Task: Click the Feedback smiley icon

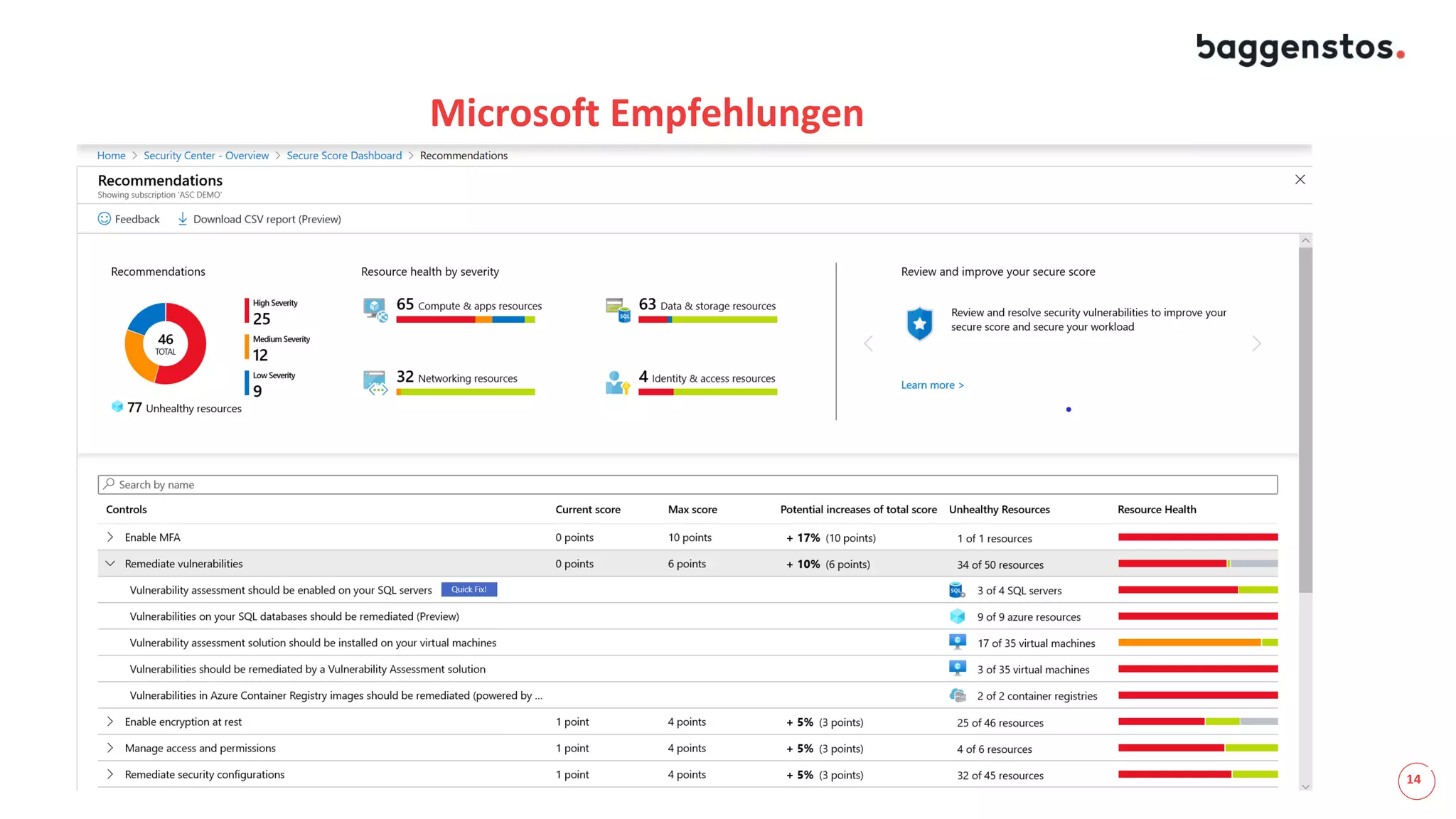Action: [104, 218]
